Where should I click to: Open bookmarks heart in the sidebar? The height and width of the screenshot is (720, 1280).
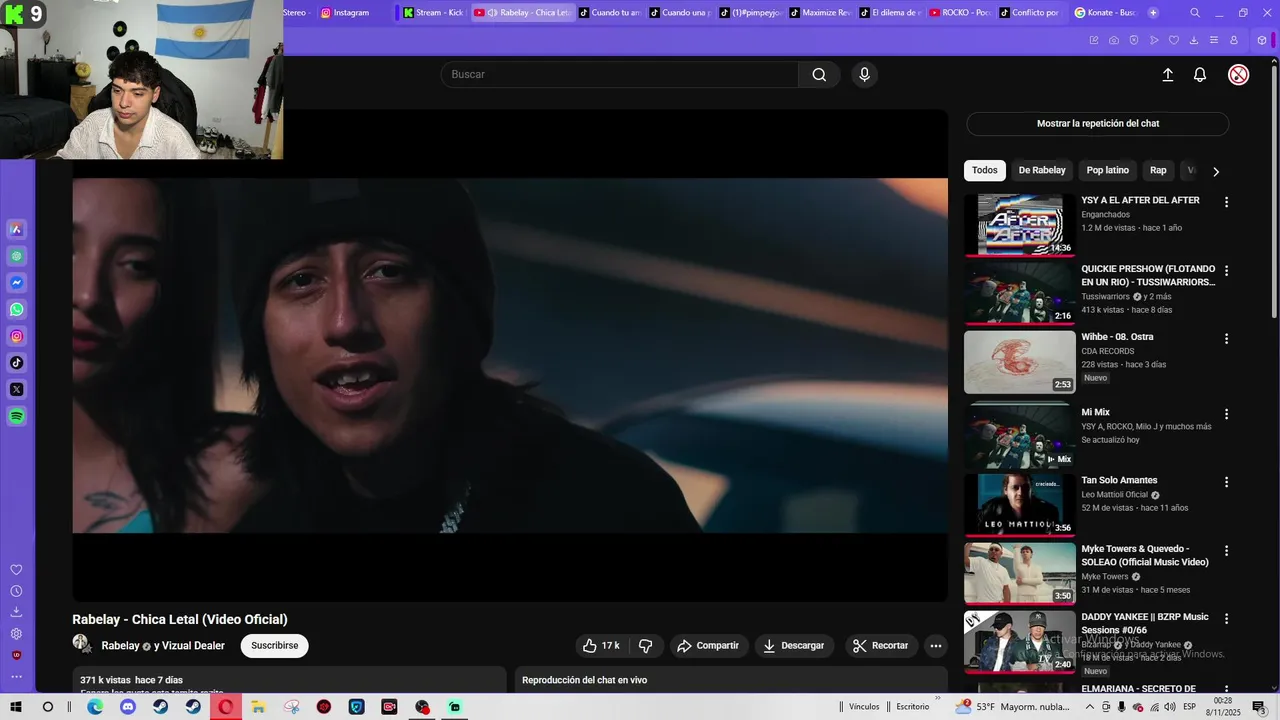click(16, 570)
